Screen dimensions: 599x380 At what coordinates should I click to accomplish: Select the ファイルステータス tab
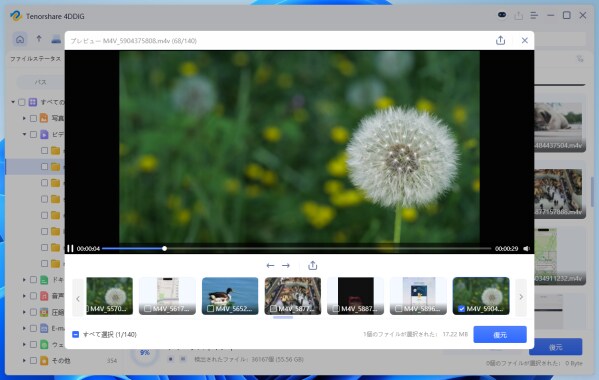[36, 59]
